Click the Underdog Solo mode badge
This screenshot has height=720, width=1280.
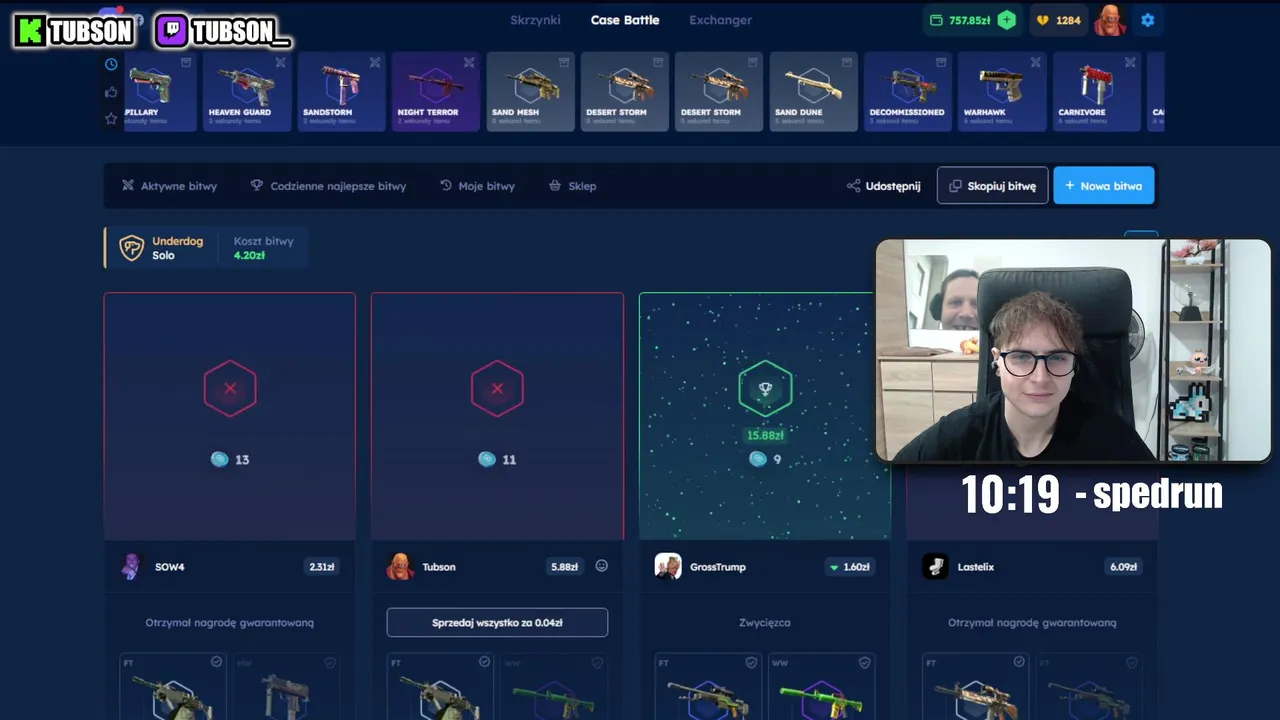[162, 248]
